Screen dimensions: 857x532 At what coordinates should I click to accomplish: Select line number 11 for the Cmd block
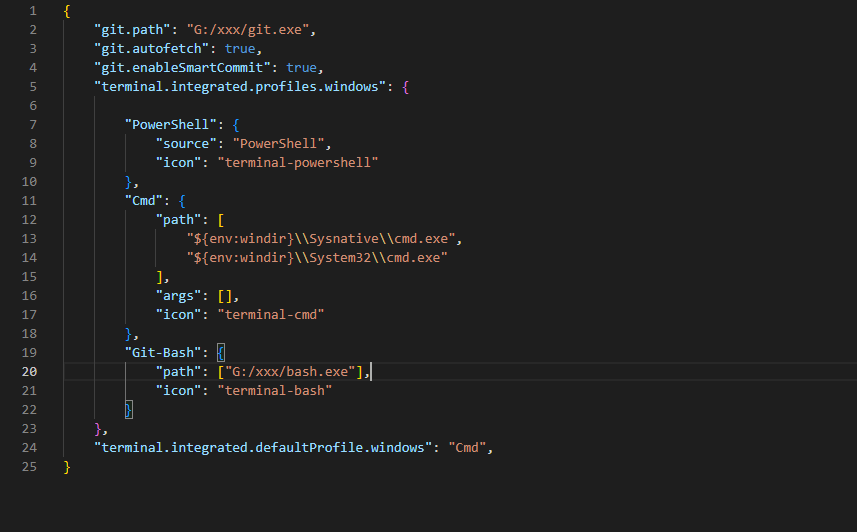[x=28, y=200]
